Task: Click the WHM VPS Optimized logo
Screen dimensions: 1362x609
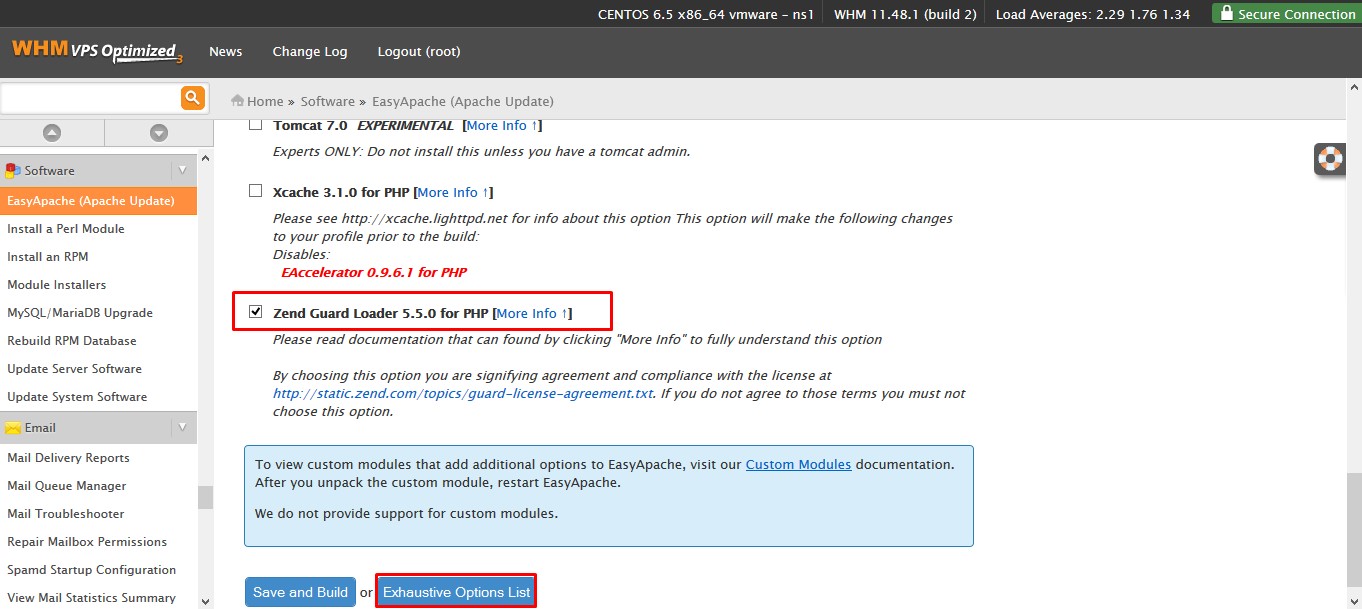Action: [x=97, y=51]
